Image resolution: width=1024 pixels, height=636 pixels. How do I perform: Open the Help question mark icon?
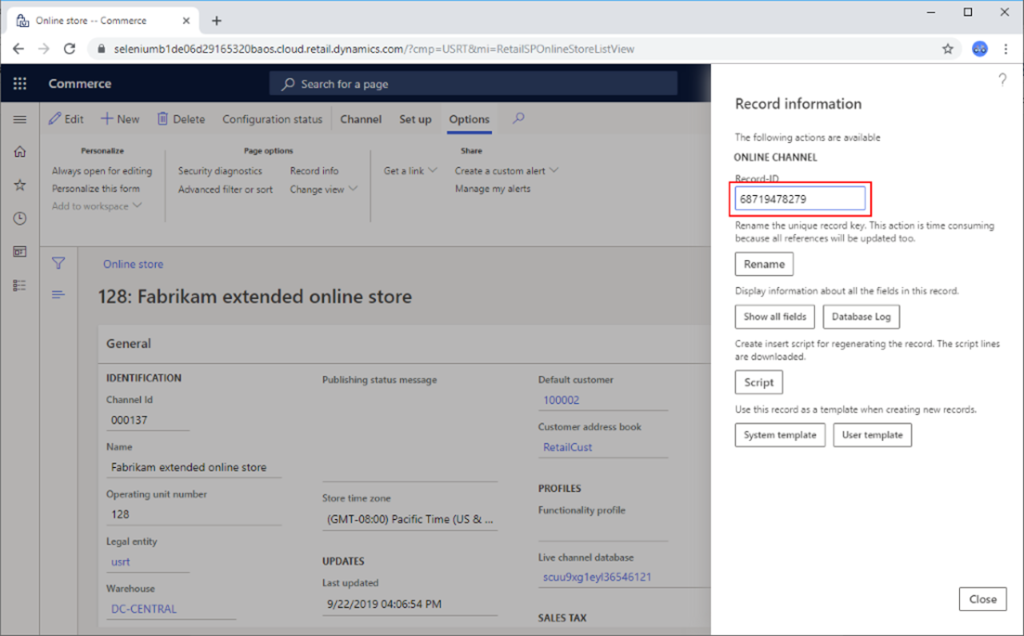click(1003, 80)
